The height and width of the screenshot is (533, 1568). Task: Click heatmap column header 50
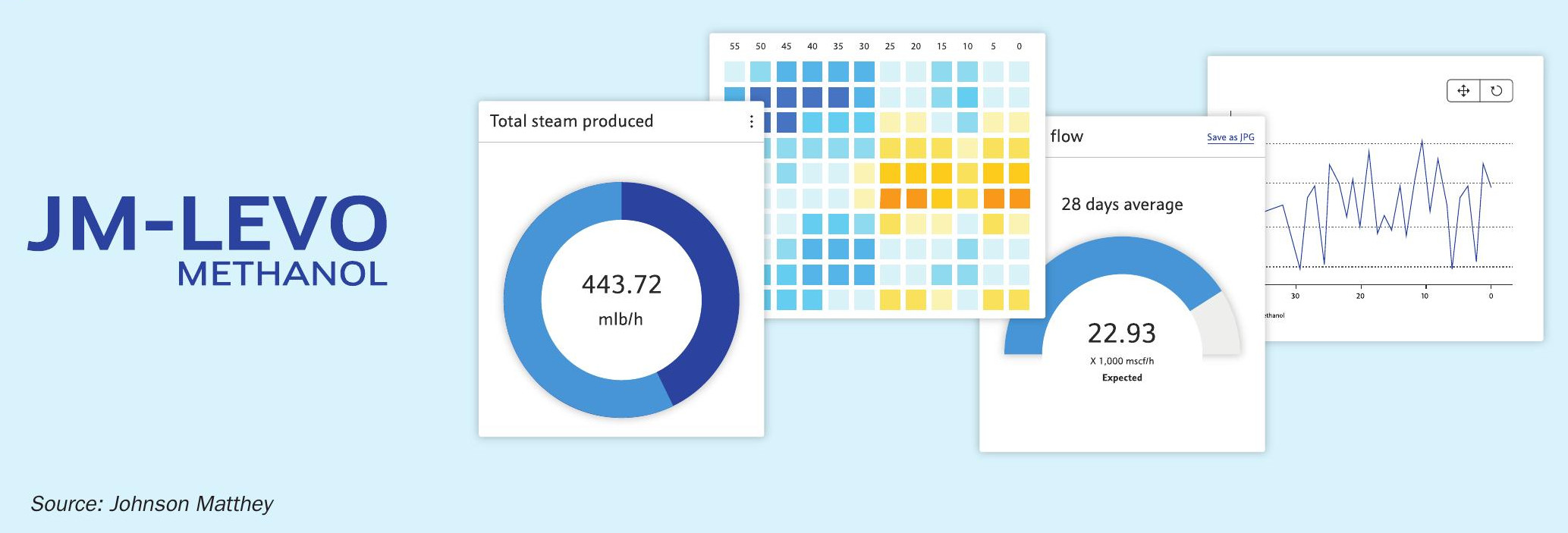(760, 46)
